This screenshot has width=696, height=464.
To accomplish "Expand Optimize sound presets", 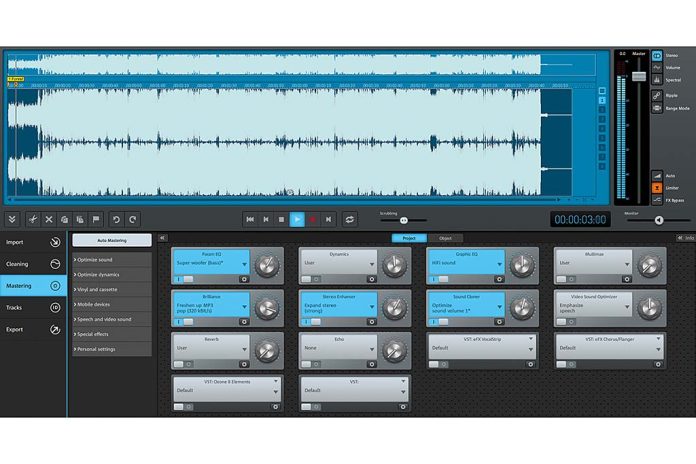I will (x=112, y=260).
